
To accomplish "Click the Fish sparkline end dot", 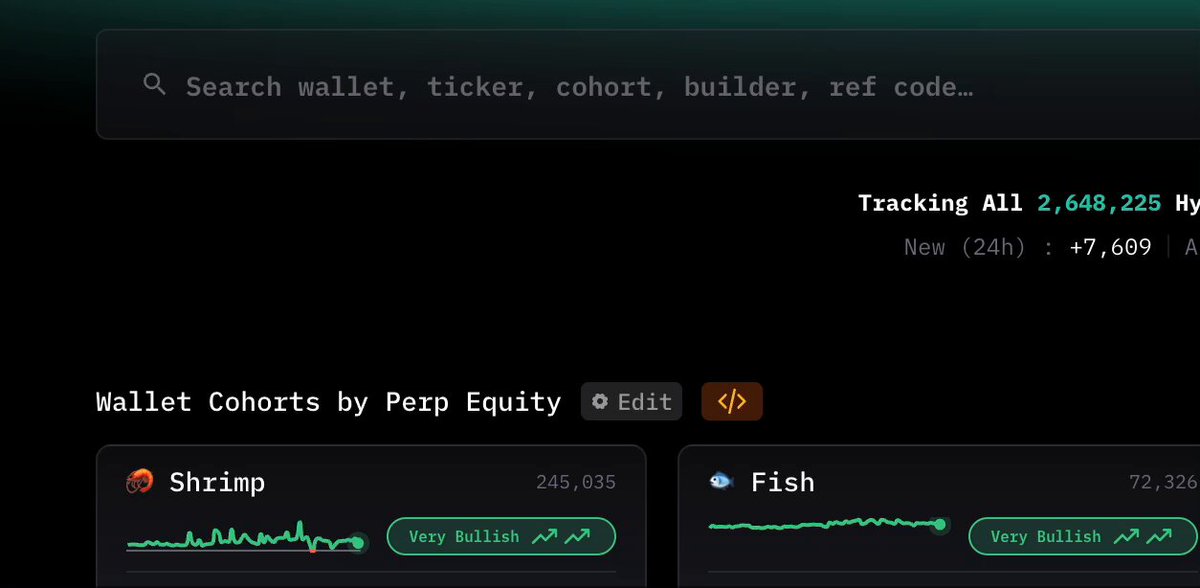I will pos(939,524).
